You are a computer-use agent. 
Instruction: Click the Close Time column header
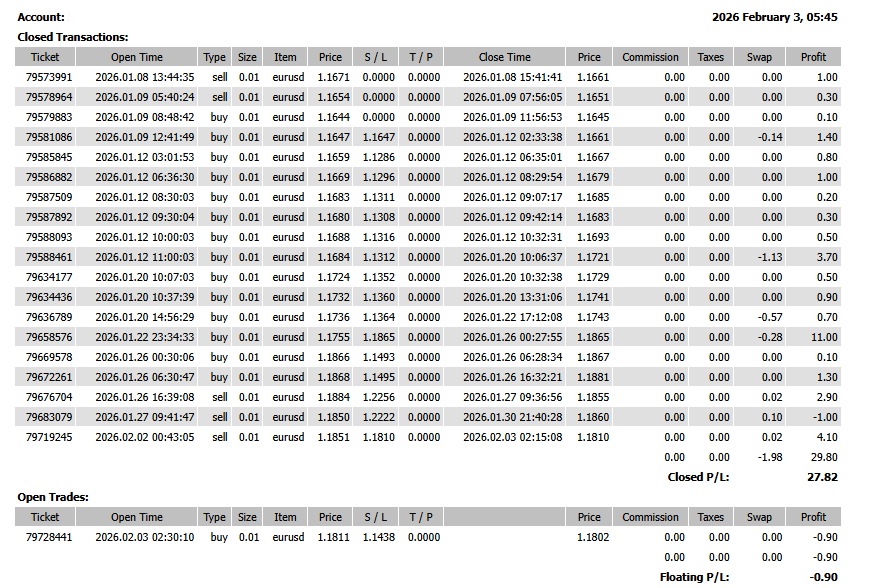point(504,57)
